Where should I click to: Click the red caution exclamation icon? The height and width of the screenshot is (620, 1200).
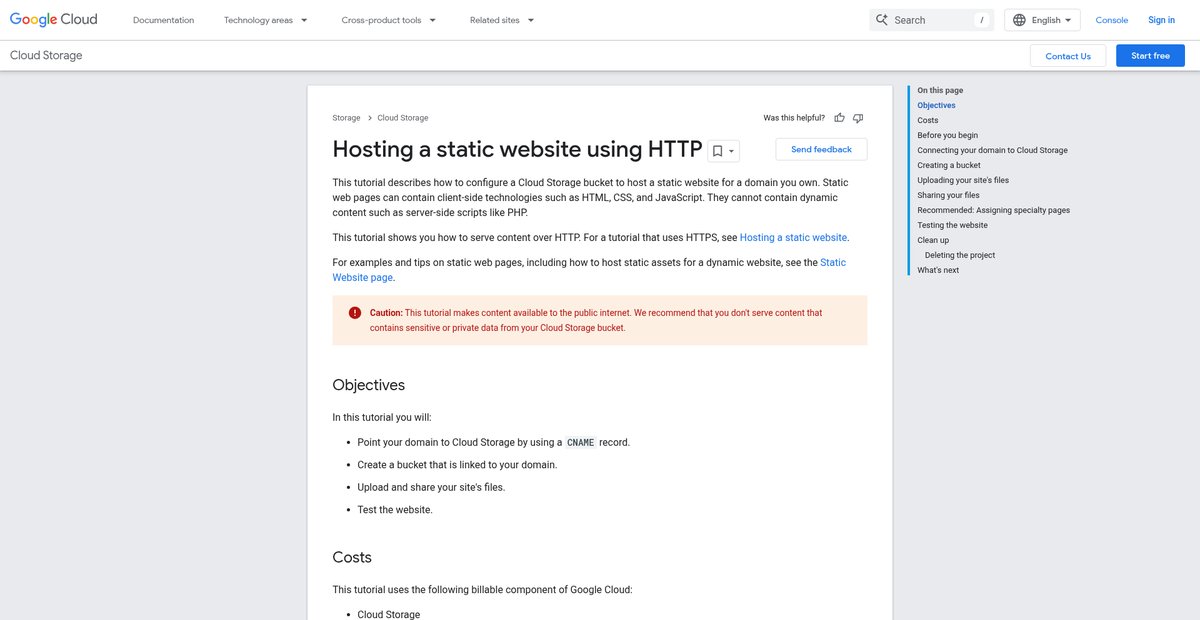(354, 313)
